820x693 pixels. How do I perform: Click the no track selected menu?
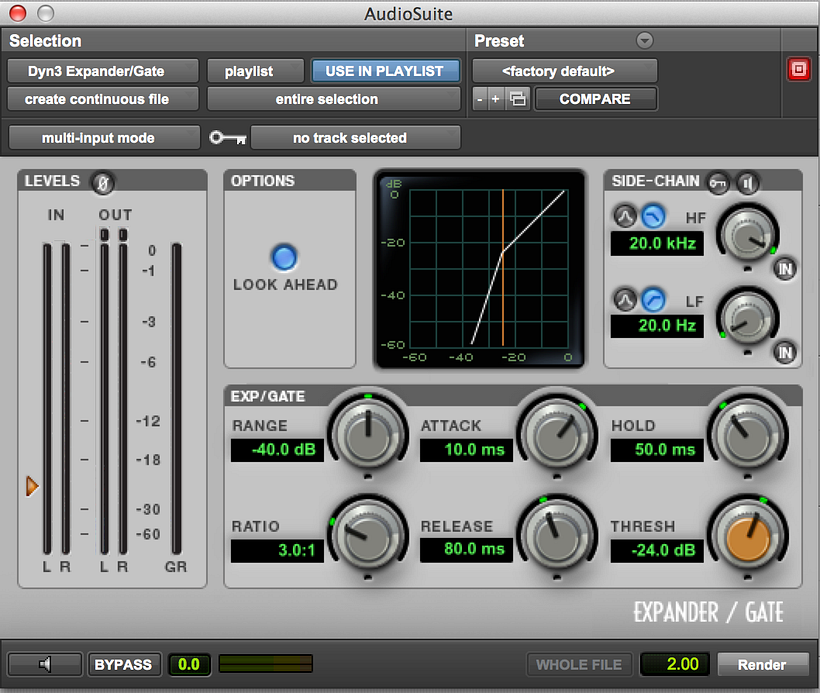[x=356, y=138]
